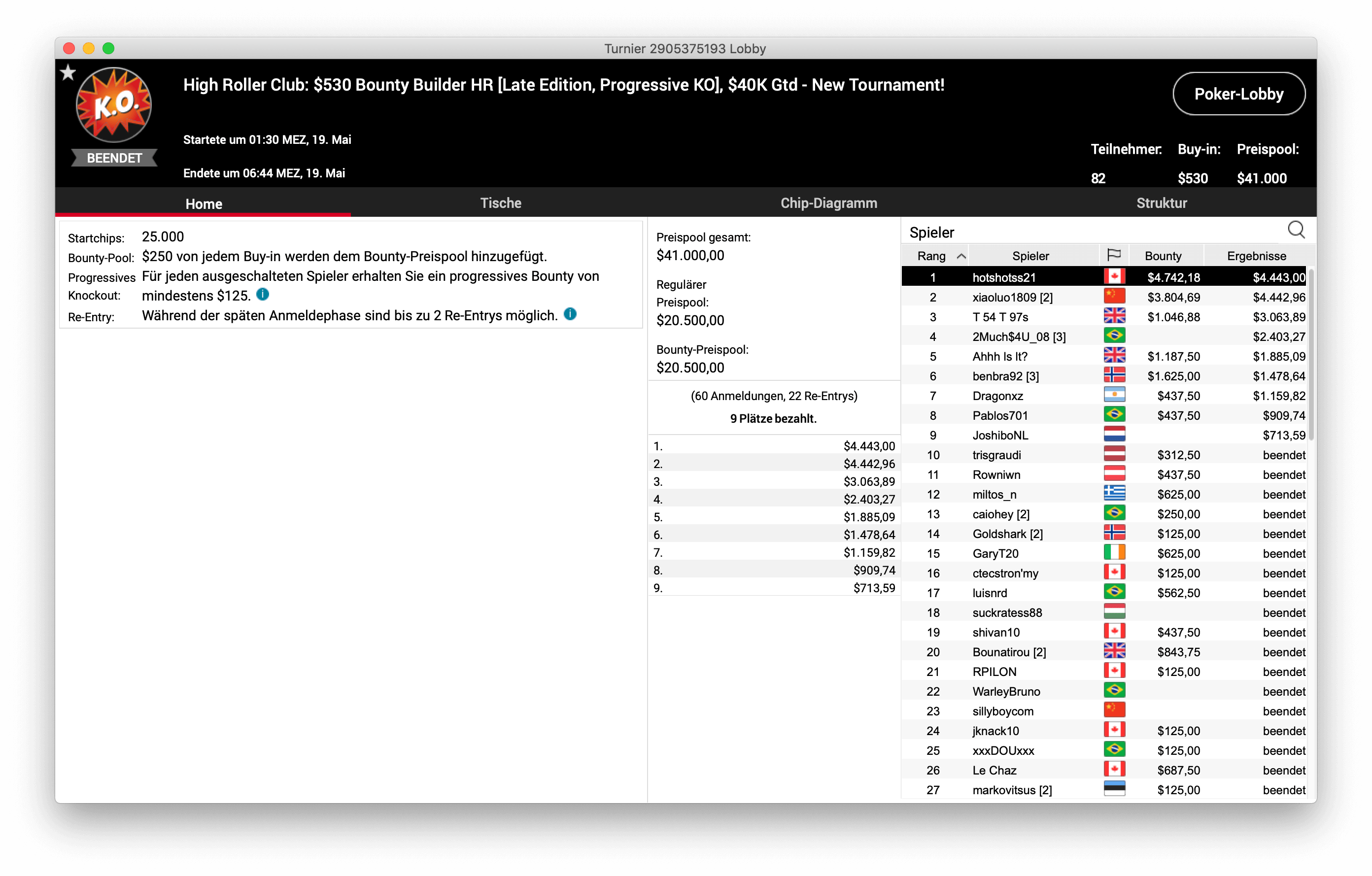Click Netherlands flag next to JoshiboNL
The image size is (1372, 876).
[1114, 435]
